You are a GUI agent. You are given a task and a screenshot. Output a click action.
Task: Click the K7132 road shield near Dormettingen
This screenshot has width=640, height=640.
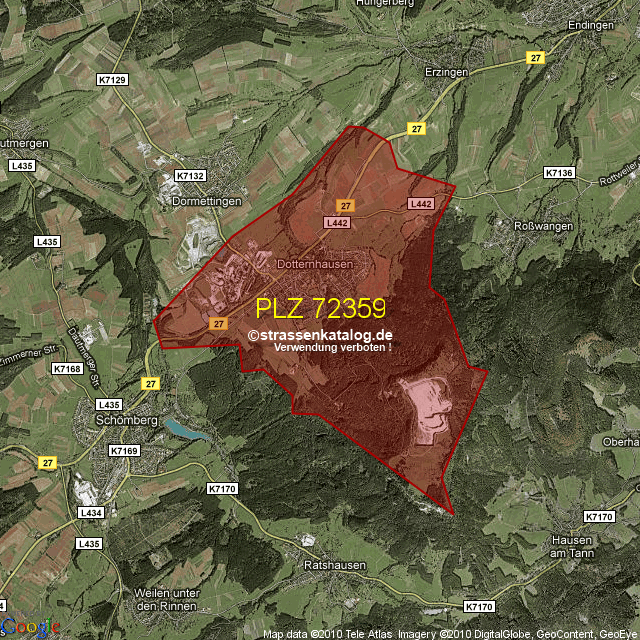coord(189,175)
